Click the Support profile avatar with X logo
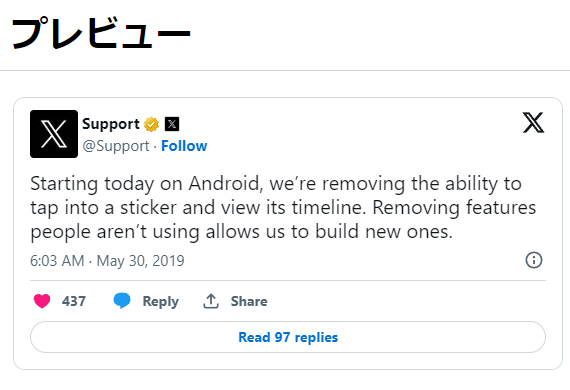Screen dimensions: 570x390 (x=54, y=134)
